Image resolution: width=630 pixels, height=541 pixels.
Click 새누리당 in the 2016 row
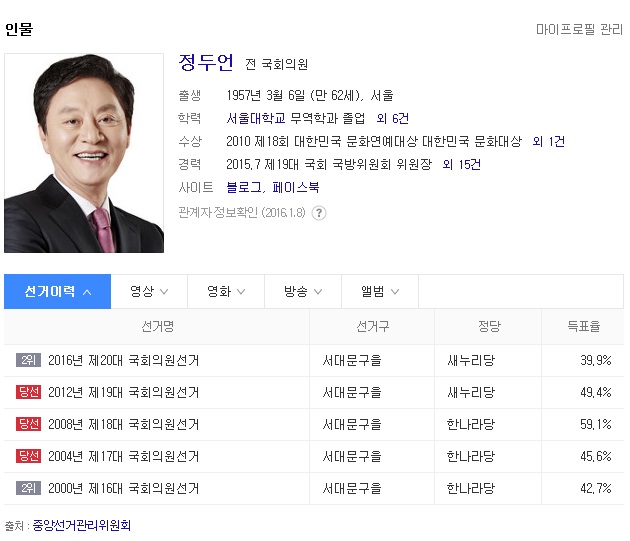coord(471,361)
